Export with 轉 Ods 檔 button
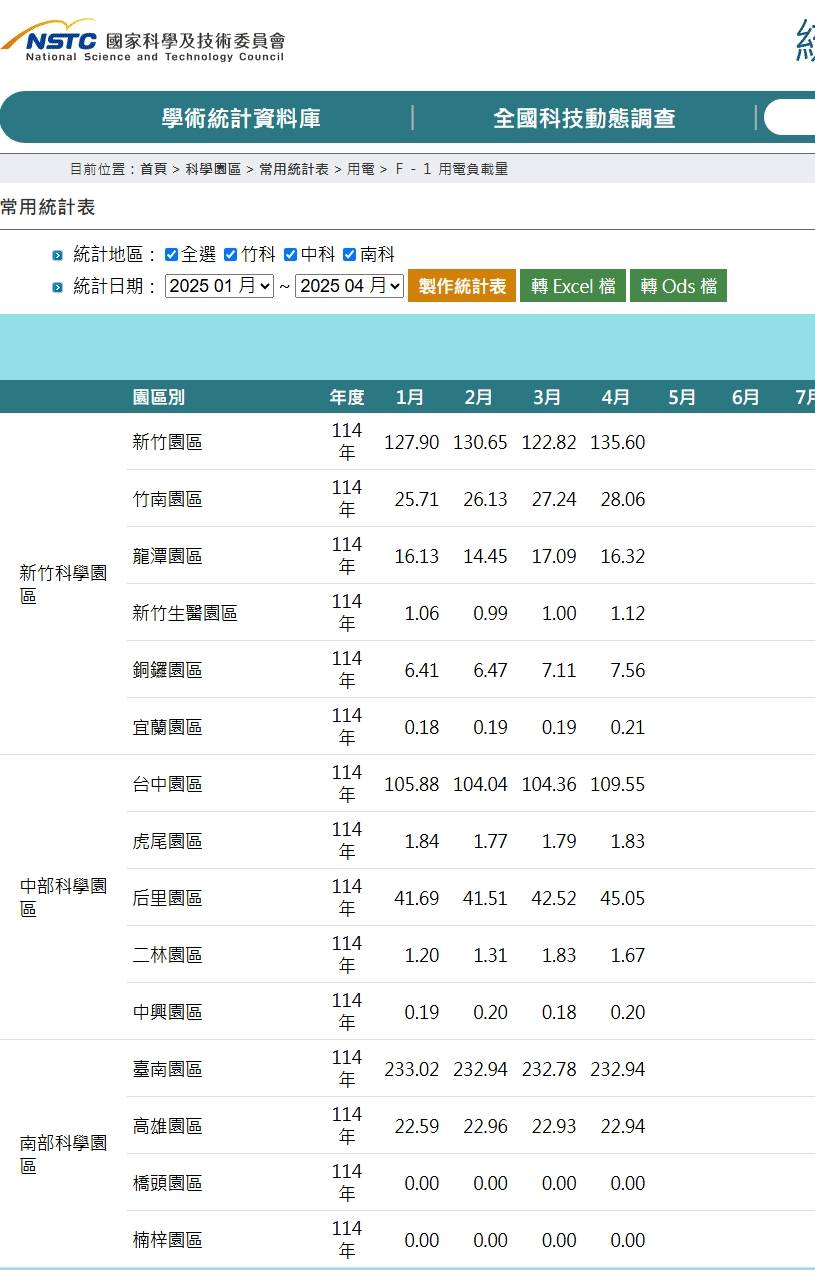Viewport: 815px width, 1270px height. pyautogui.click(x=678, y=286)
